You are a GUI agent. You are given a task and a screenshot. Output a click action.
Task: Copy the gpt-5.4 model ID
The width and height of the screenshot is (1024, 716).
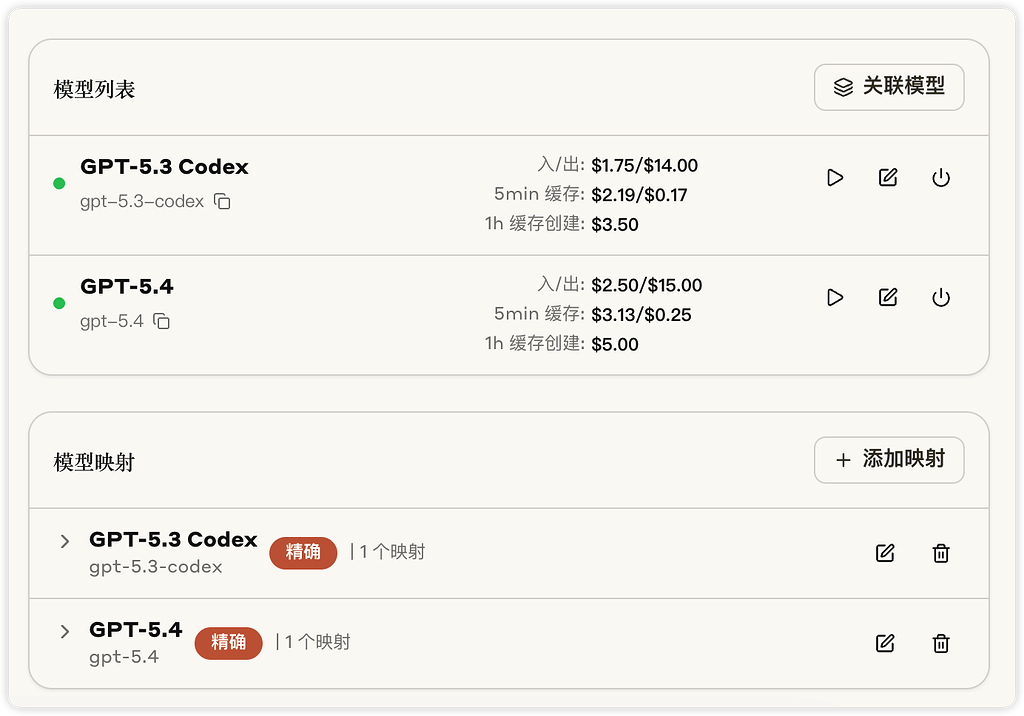[161, 321]
